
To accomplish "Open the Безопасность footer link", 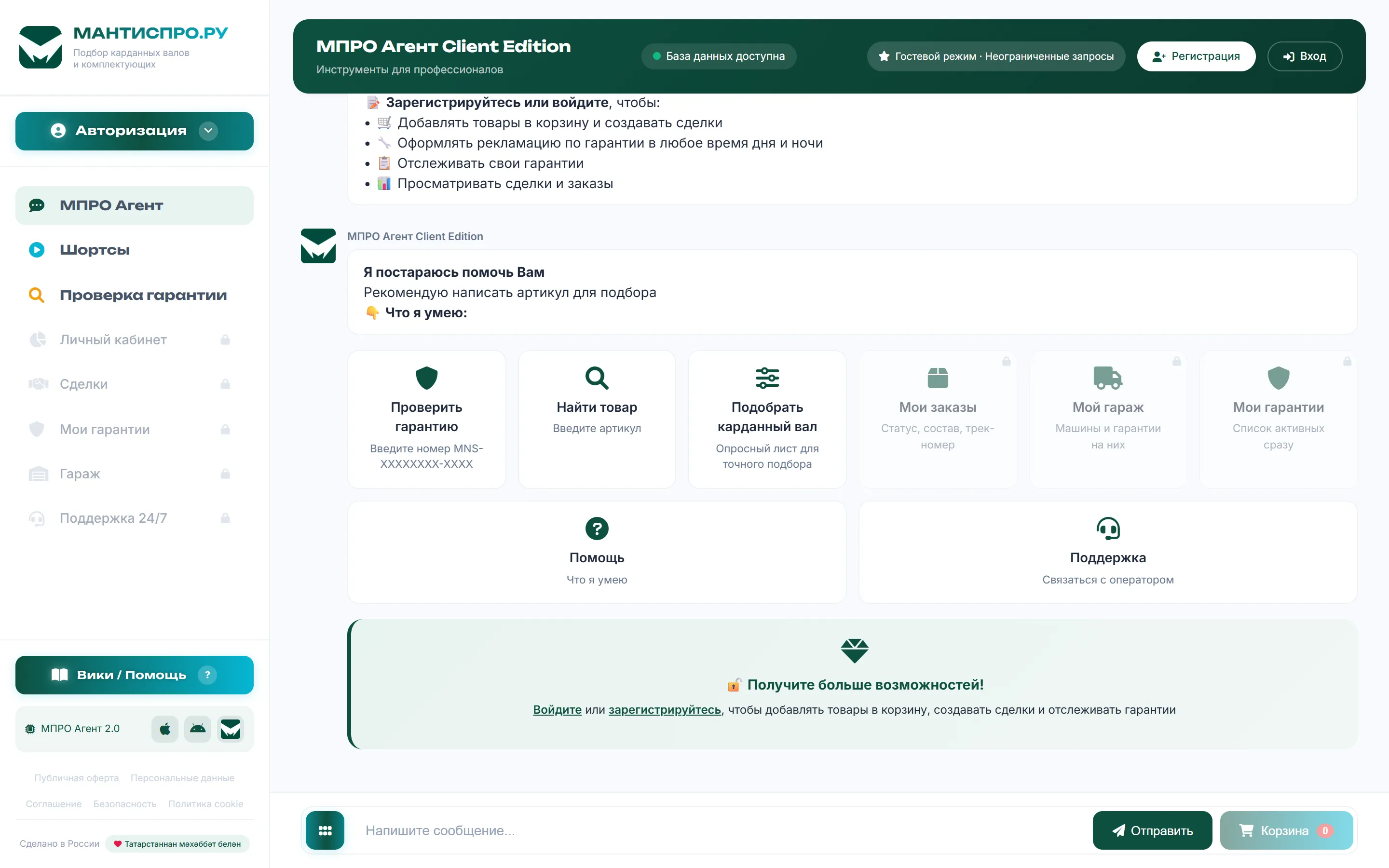I will click(124, 804).
